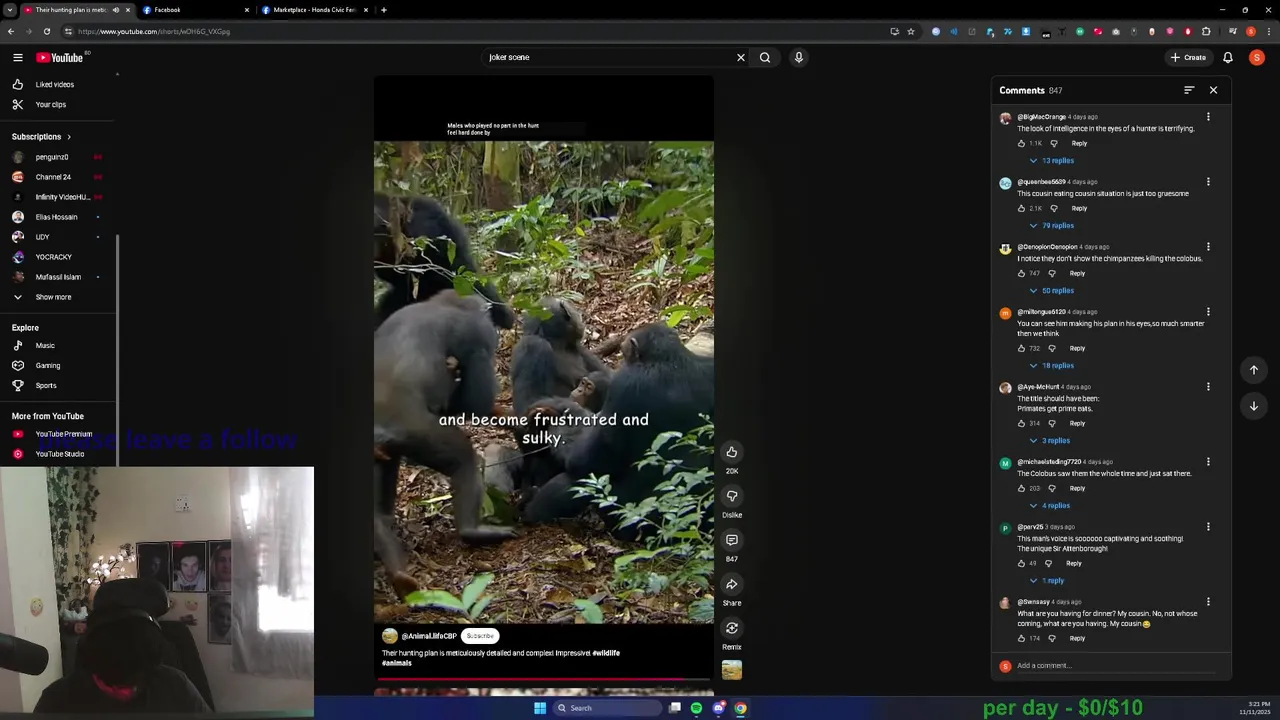Expand 79 replies under queenbee5639
The image size is (1280, 720).
(1052, 226)
